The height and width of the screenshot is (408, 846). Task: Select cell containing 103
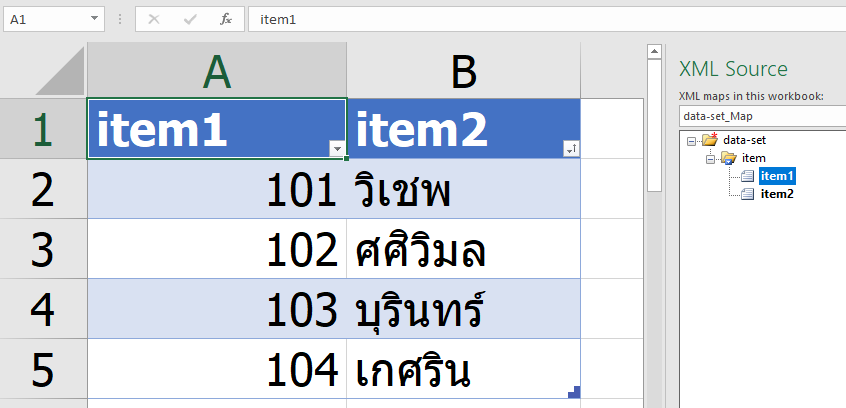tap(216, 309)
